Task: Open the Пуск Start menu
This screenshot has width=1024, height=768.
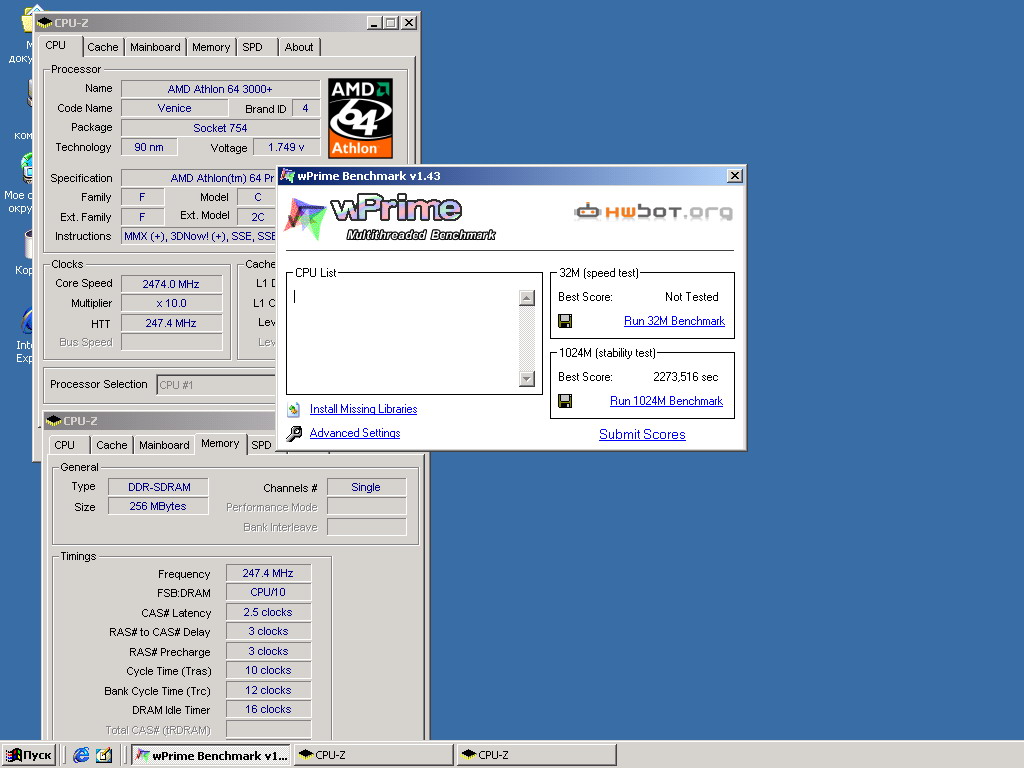Action: (x=29, y=755)
